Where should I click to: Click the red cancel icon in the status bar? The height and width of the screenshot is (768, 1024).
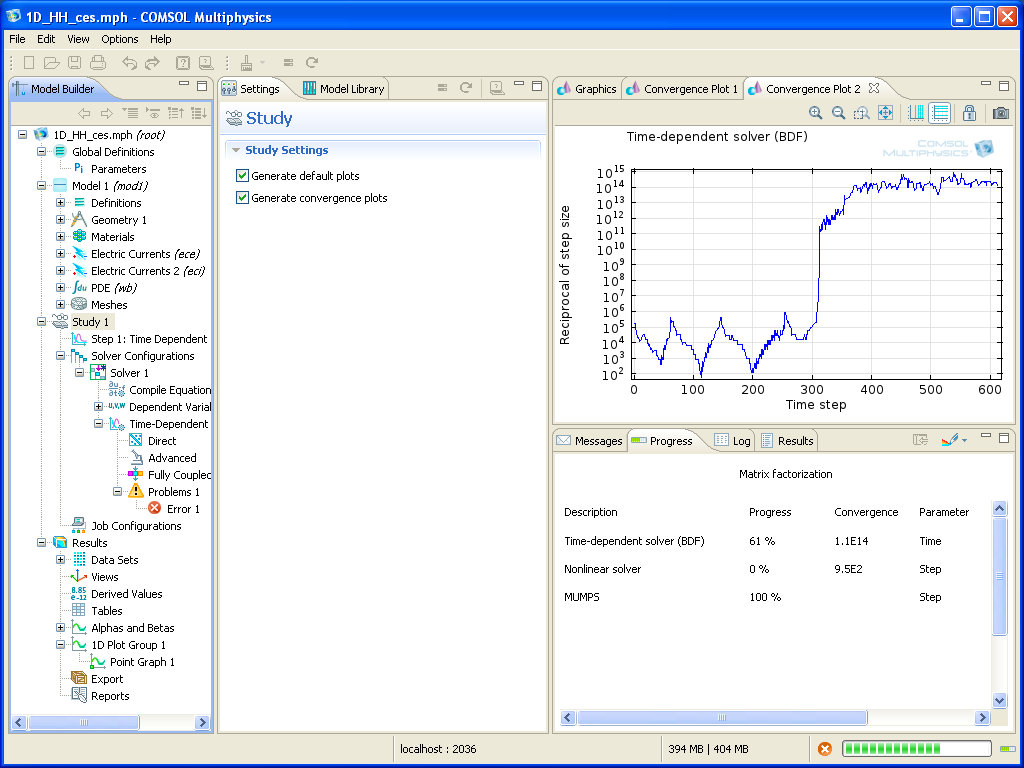825,749
